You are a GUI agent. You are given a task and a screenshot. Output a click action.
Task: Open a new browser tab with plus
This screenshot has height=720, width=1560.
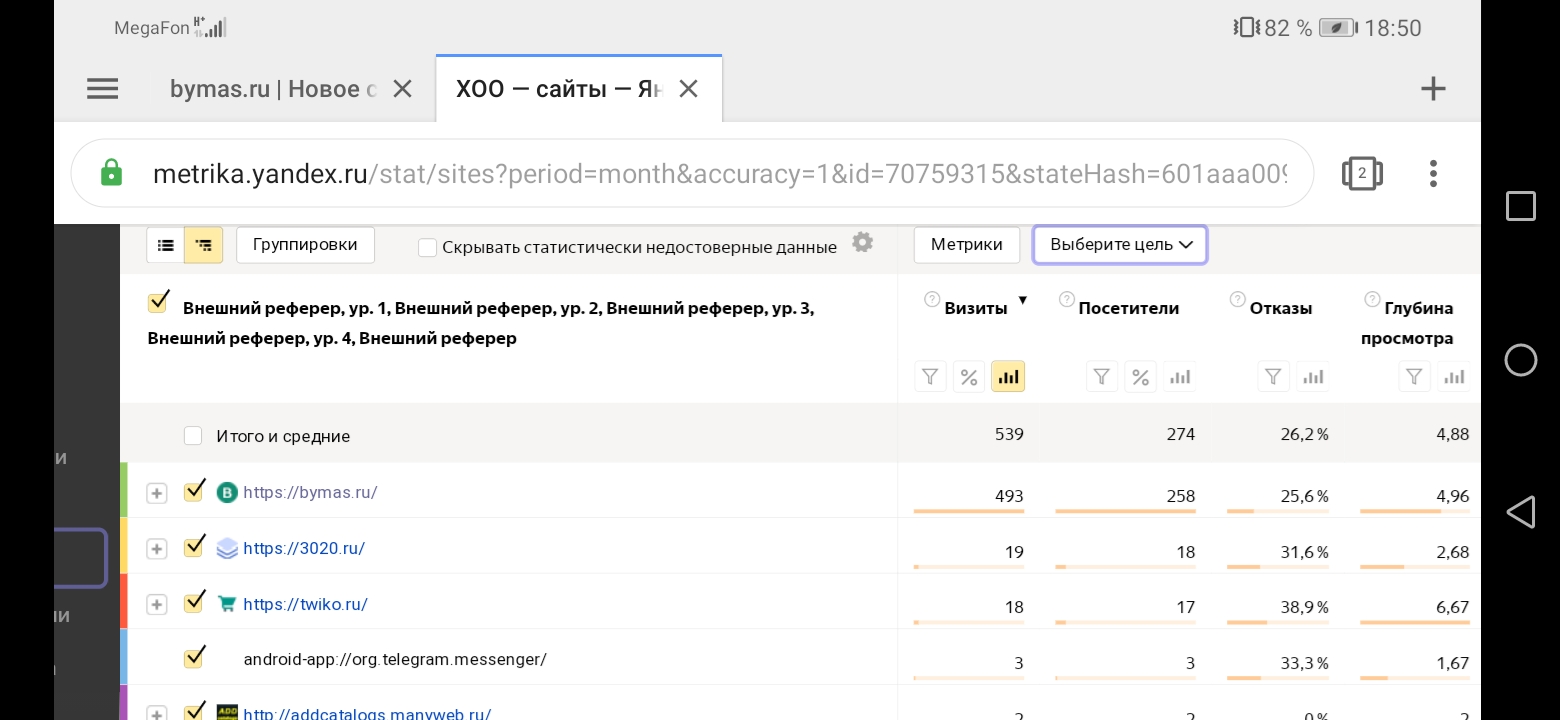(1433, 89)
